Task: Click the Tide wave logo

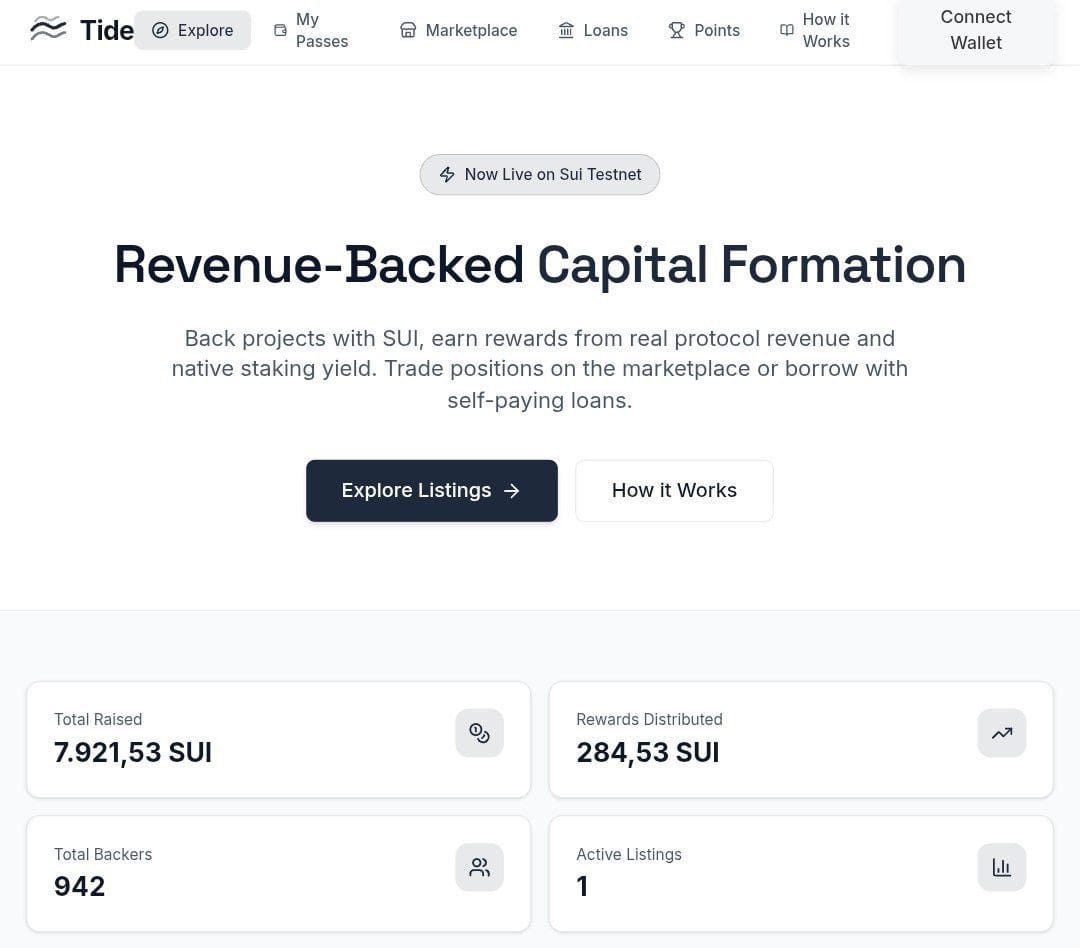Action: point(47,30)
